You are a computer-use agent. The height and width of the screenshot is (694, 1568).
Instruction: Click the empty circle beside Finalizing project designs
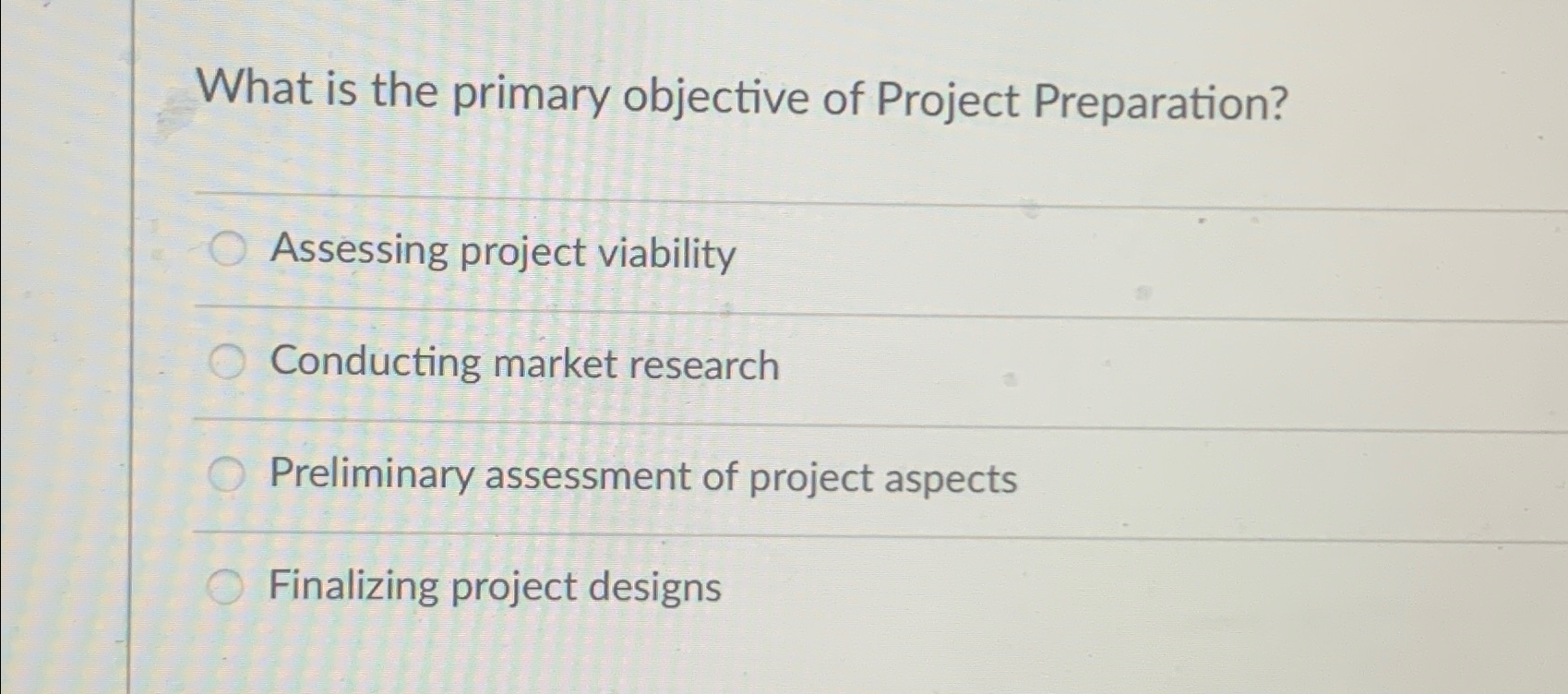pyautogui.click(x=225, y=586)
